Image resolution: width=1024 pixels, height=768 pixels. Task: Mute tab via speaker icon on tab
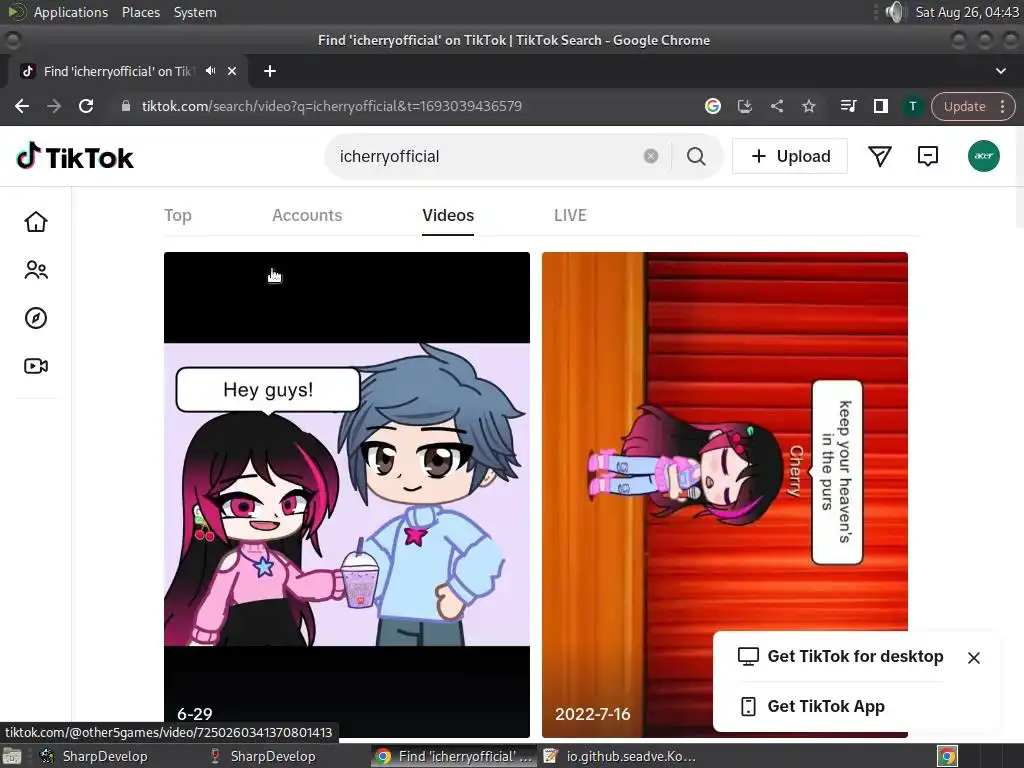click(210, 71)
